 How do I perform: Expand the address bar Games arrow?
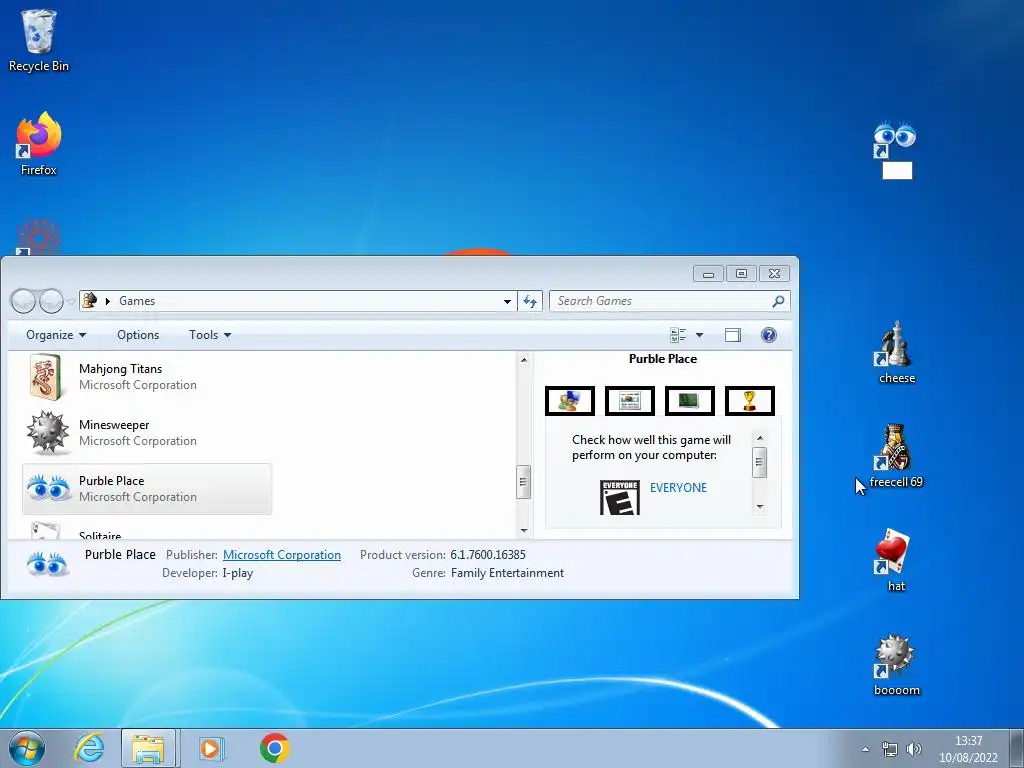point(108,301)
